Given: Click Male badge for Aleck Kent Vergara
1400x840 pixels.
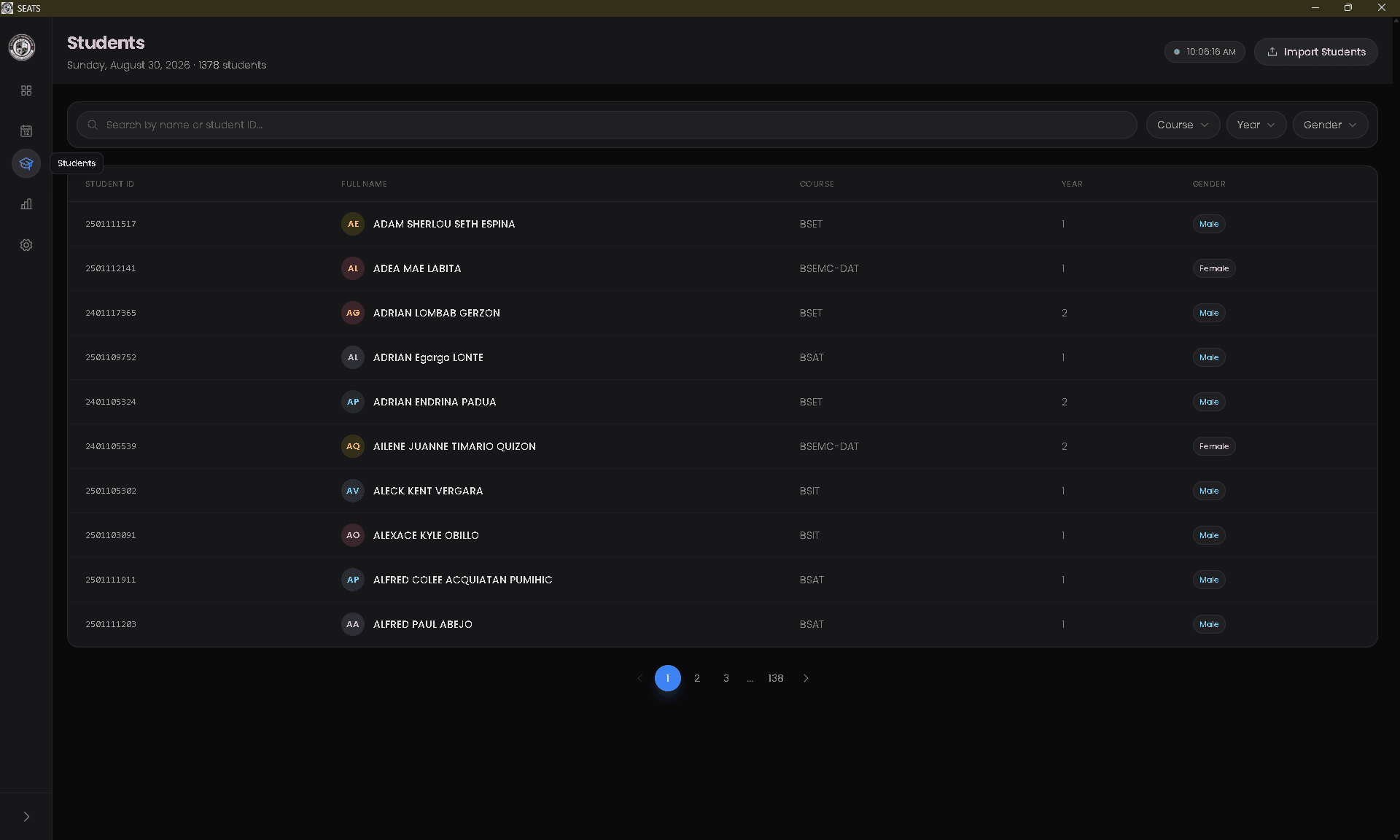Looking at the screenshot, I should pyautogui.click(x=1209, y=491).
